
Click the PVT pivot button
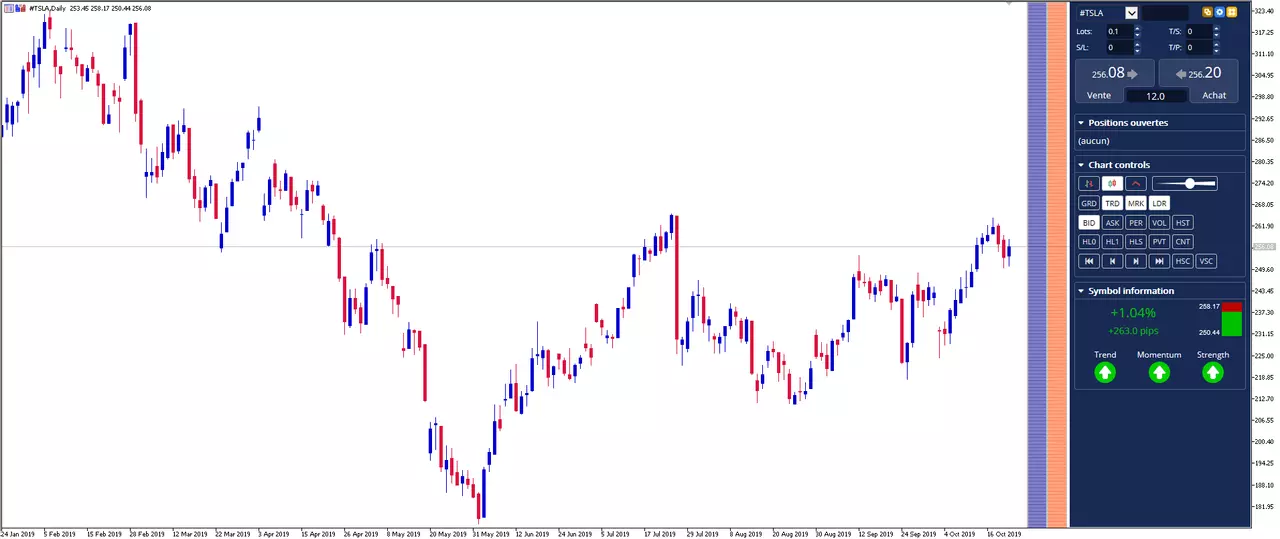(1159, 242)
